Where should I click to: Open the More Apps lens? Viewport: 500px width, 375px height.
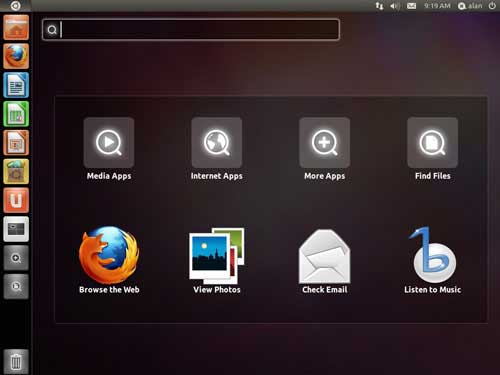coord(325,142)
